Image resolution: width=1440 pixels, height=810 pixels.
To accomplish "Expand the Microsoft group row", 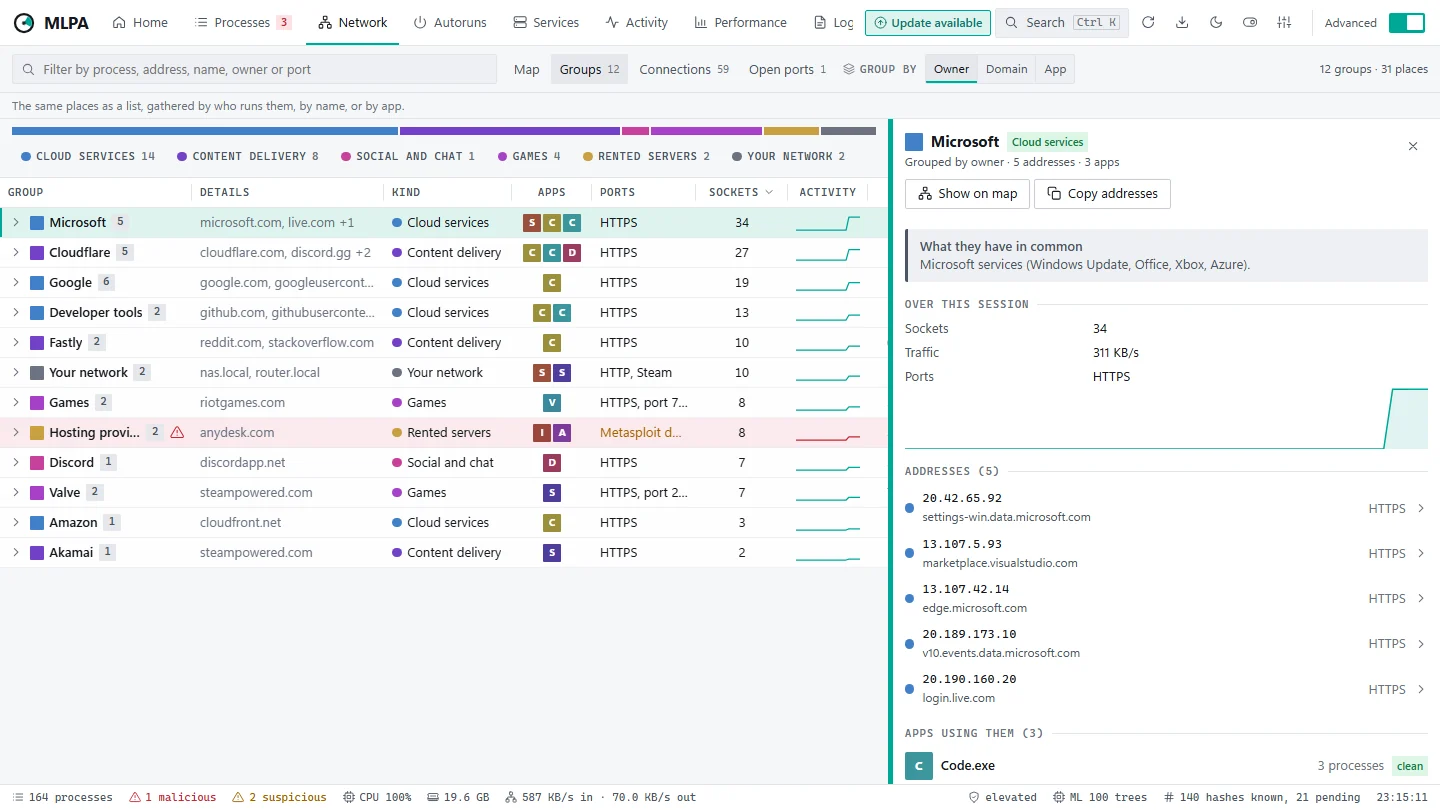I will click(x=16, y=222).
